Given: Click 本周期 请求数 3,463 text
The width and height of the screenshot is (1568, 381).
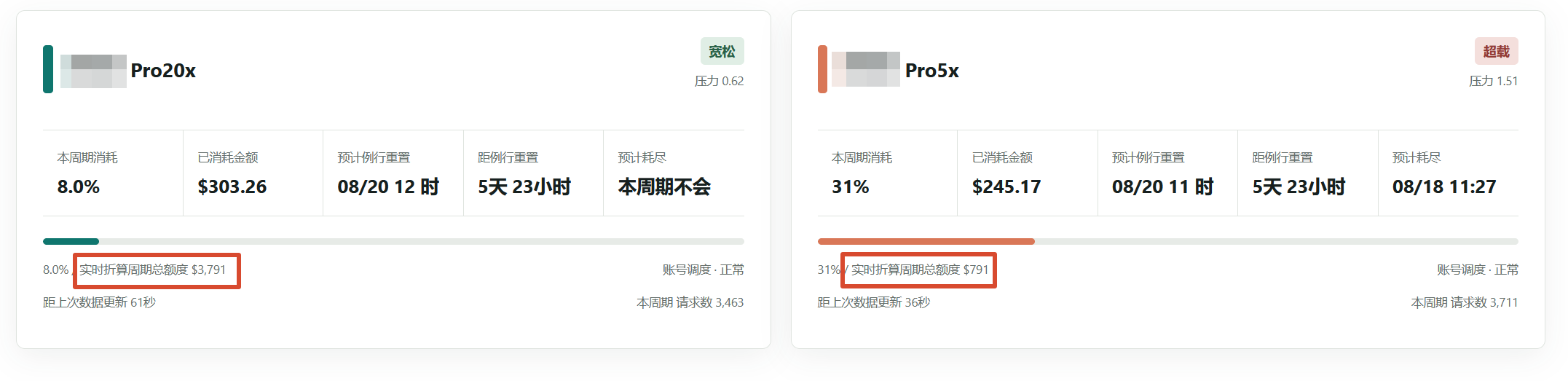Looking at the screenshot, I should coord(690,302).
